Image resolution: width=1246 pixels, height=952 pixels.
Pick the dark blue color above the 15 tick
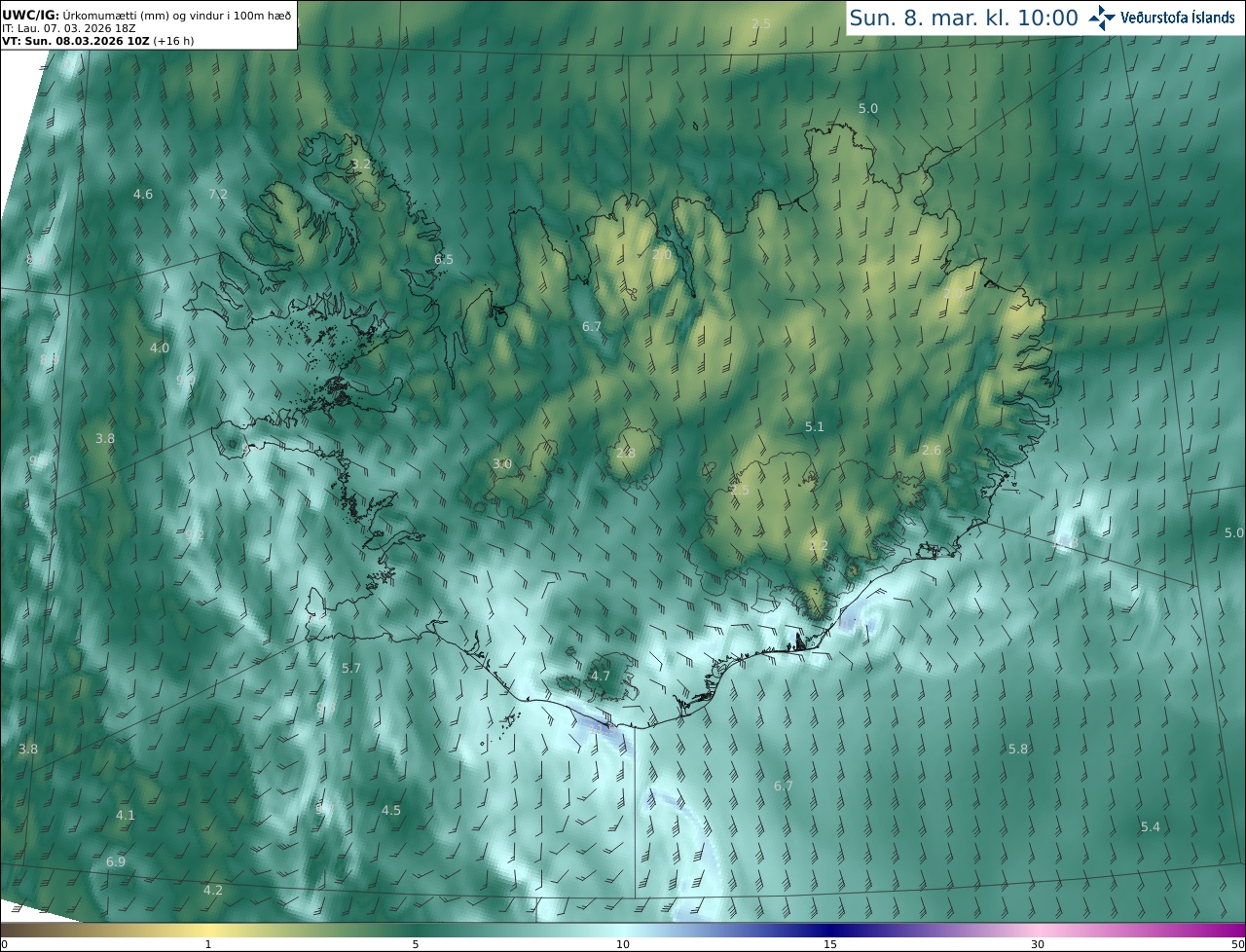click(830, 930)
